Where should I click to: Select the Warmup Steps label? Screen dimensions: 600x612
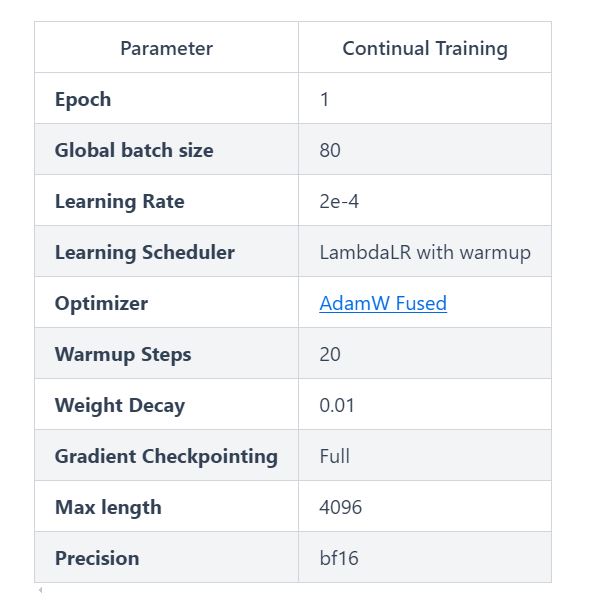[123, 354]
